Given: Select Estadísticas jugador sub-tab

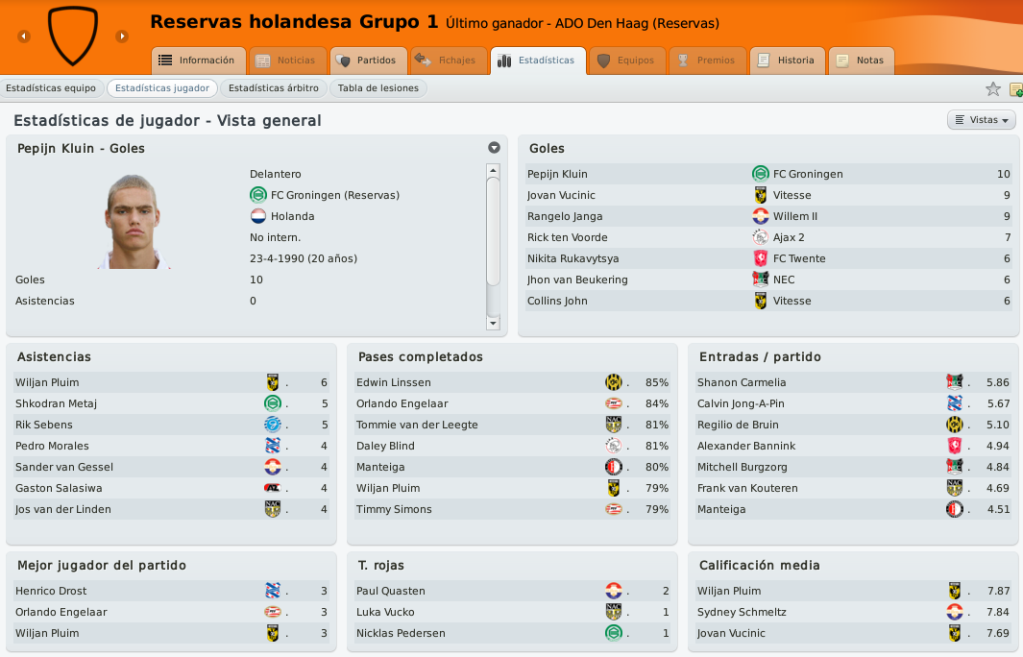Looking at the screenshot, I should (162, 88).
